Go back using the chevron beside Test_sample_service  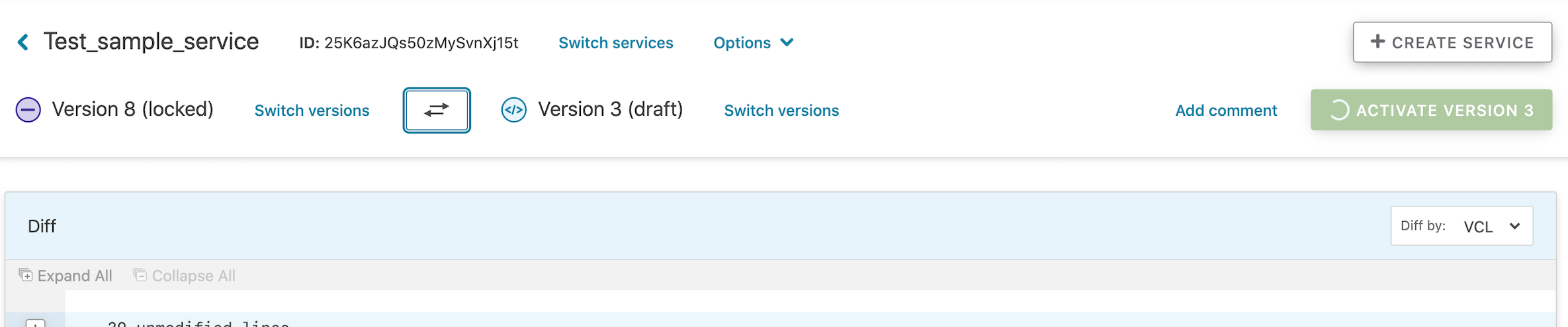pyautogui.click(x=23, y=42)
